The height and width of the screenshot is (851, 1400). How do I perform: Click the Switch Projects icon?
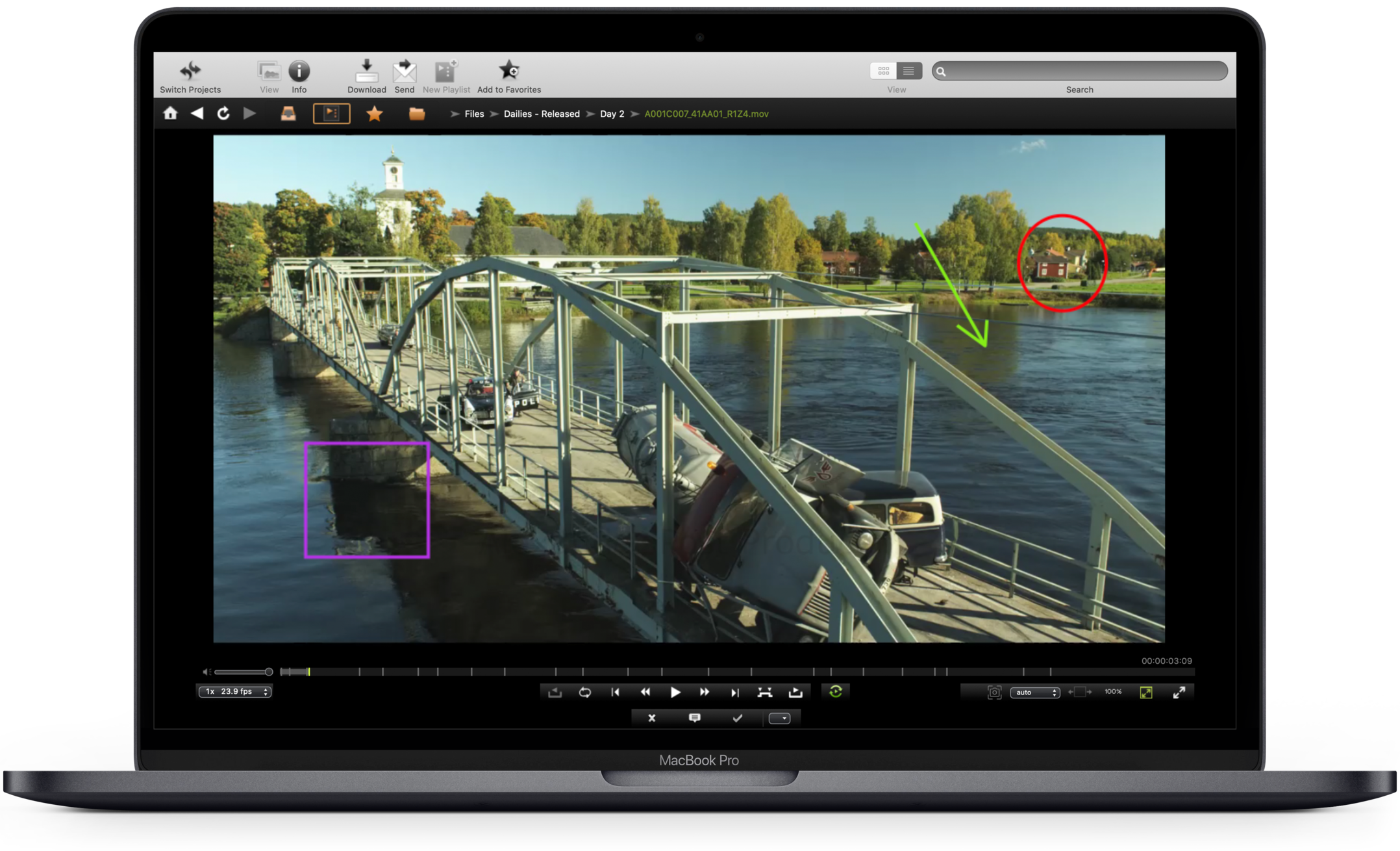[x=190, y=71]
